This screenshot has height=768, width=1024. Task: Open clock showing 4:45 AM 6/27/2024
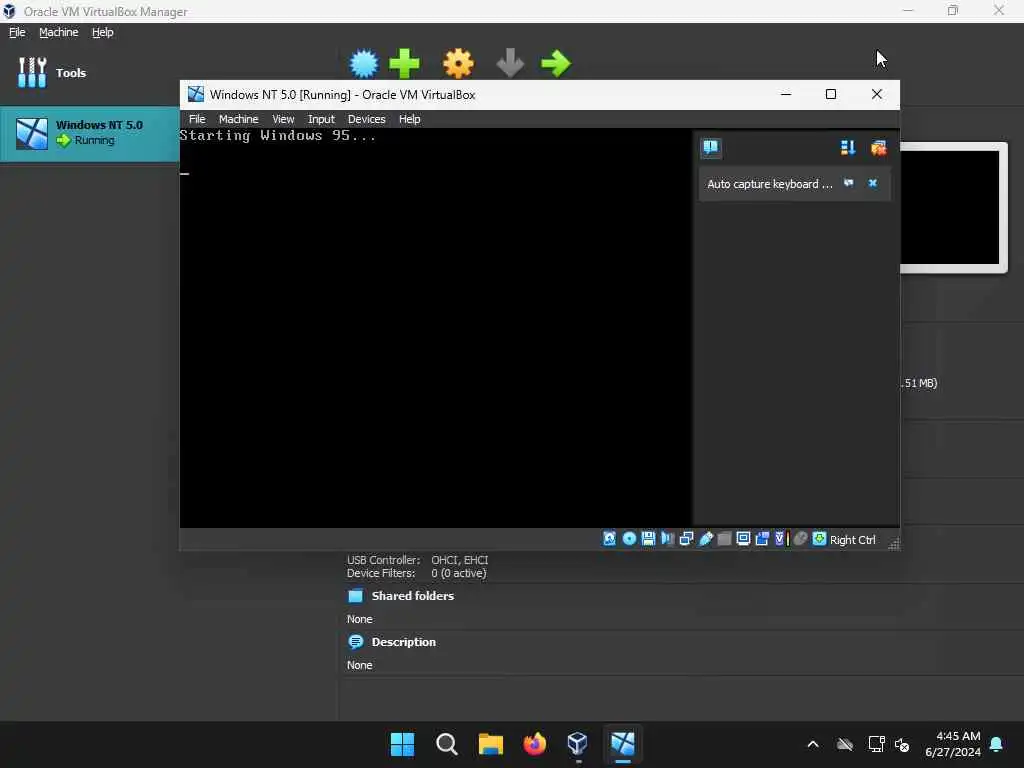953,744
